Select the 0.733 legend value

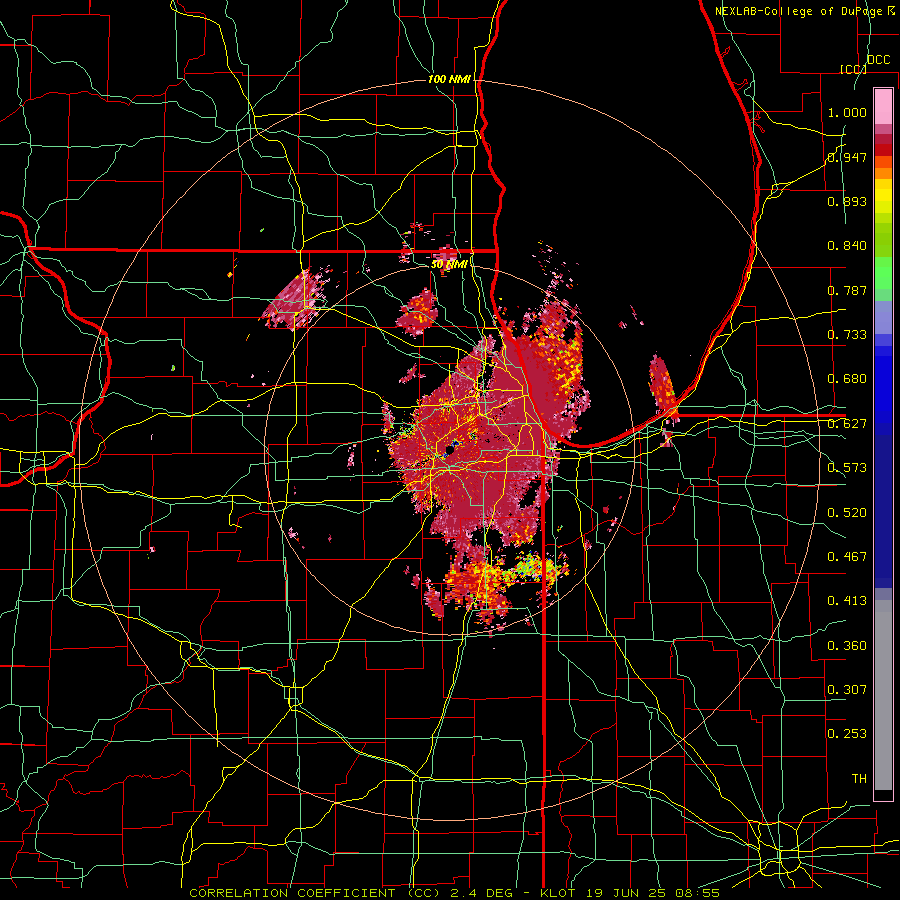click(847, 335)
